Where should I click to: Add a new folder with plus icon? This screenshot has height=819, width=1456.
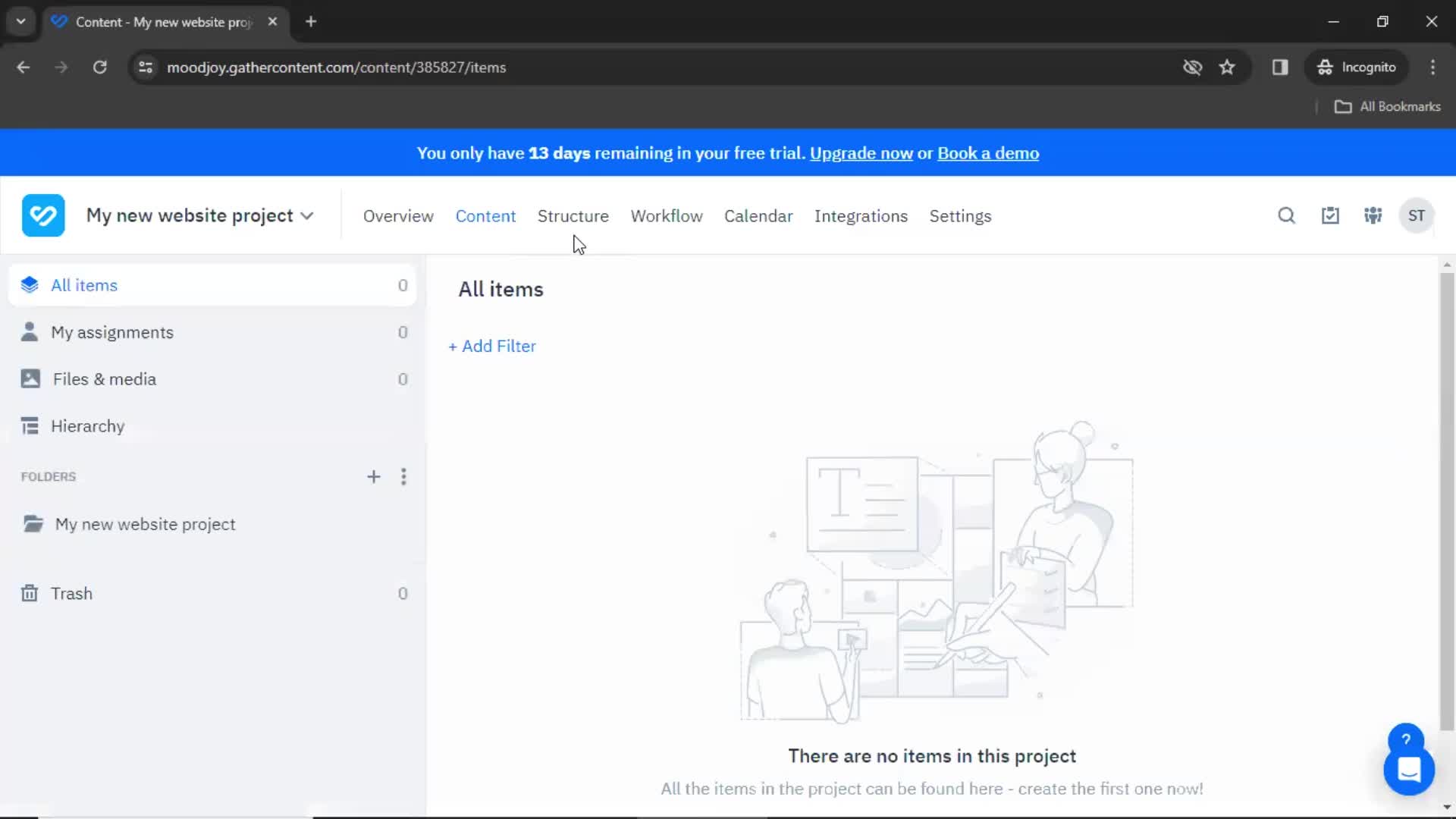(x=373, y=476)
